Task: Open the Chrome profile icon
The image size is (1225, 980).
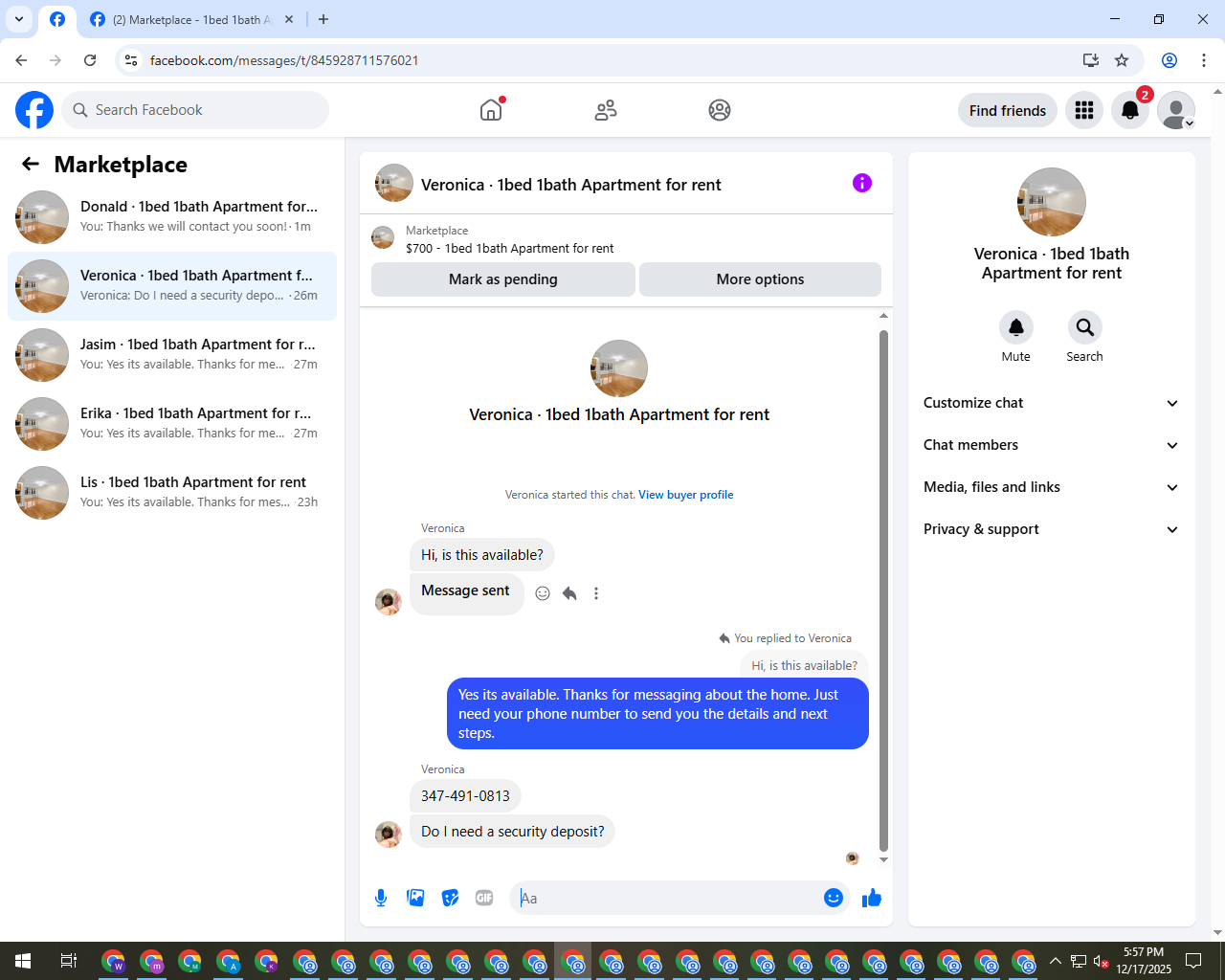Action: coord(1169,60)
